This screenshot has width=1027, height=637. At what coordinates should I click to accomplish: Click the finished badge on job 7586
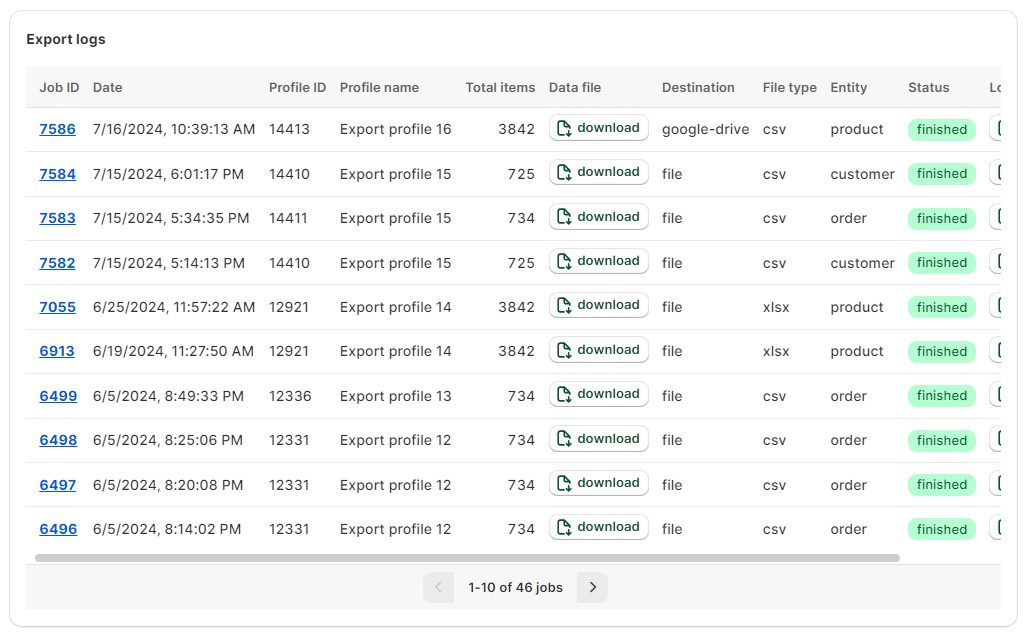[x=940, y=130]
